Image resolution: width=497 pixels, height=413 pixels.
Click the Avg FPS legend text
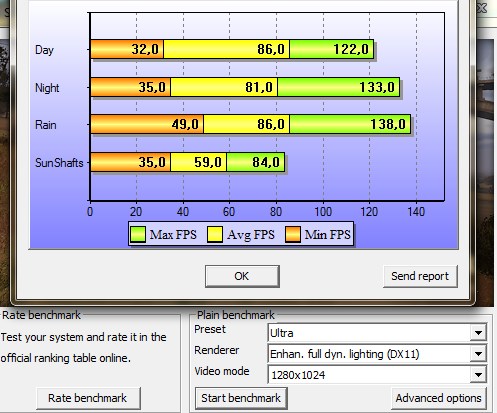pyautogui.click(x=251, y=235)
